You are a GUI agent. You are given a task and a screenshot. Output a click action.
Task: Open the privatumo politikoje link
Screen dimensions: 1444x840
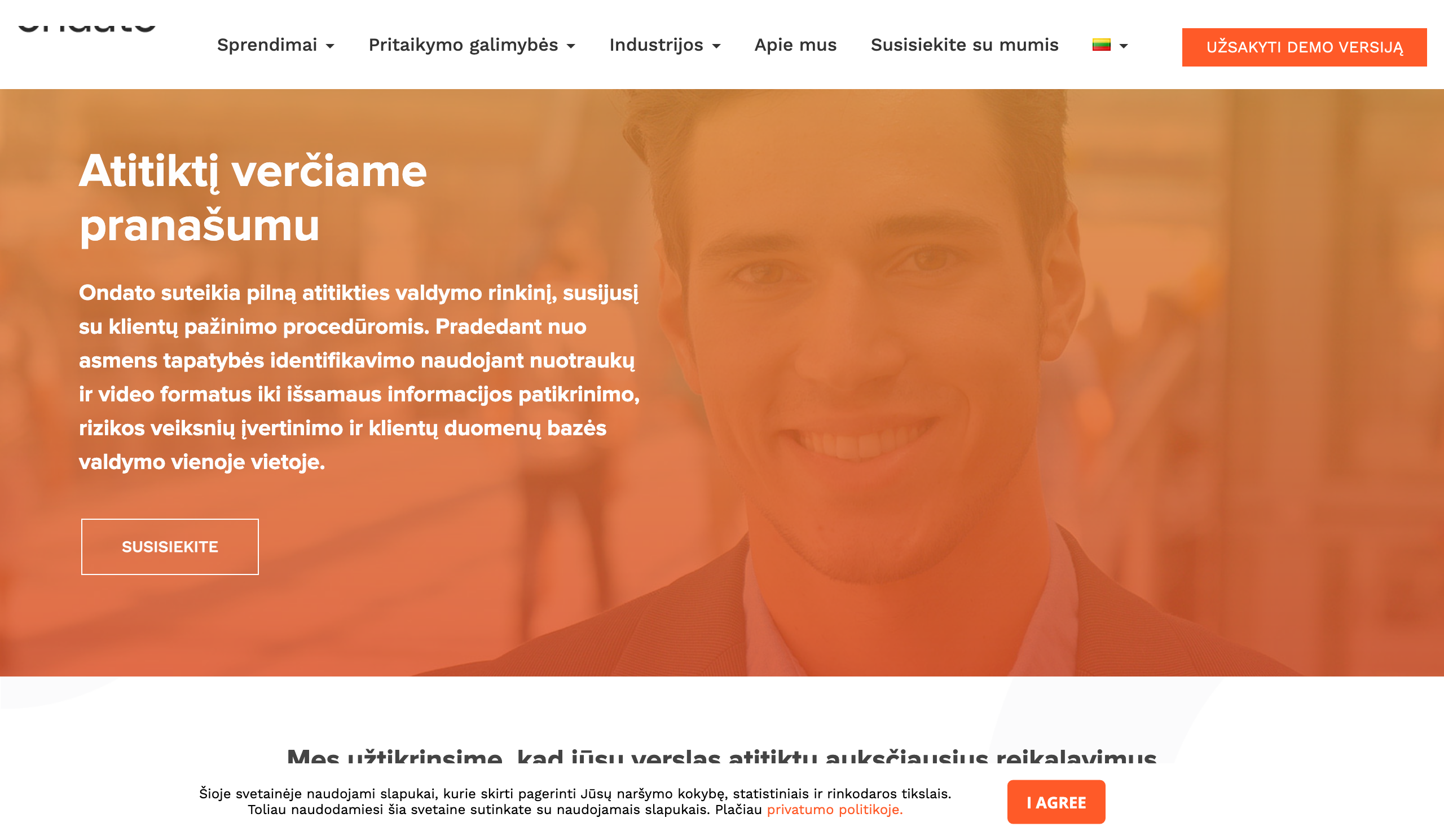[835, 810]
